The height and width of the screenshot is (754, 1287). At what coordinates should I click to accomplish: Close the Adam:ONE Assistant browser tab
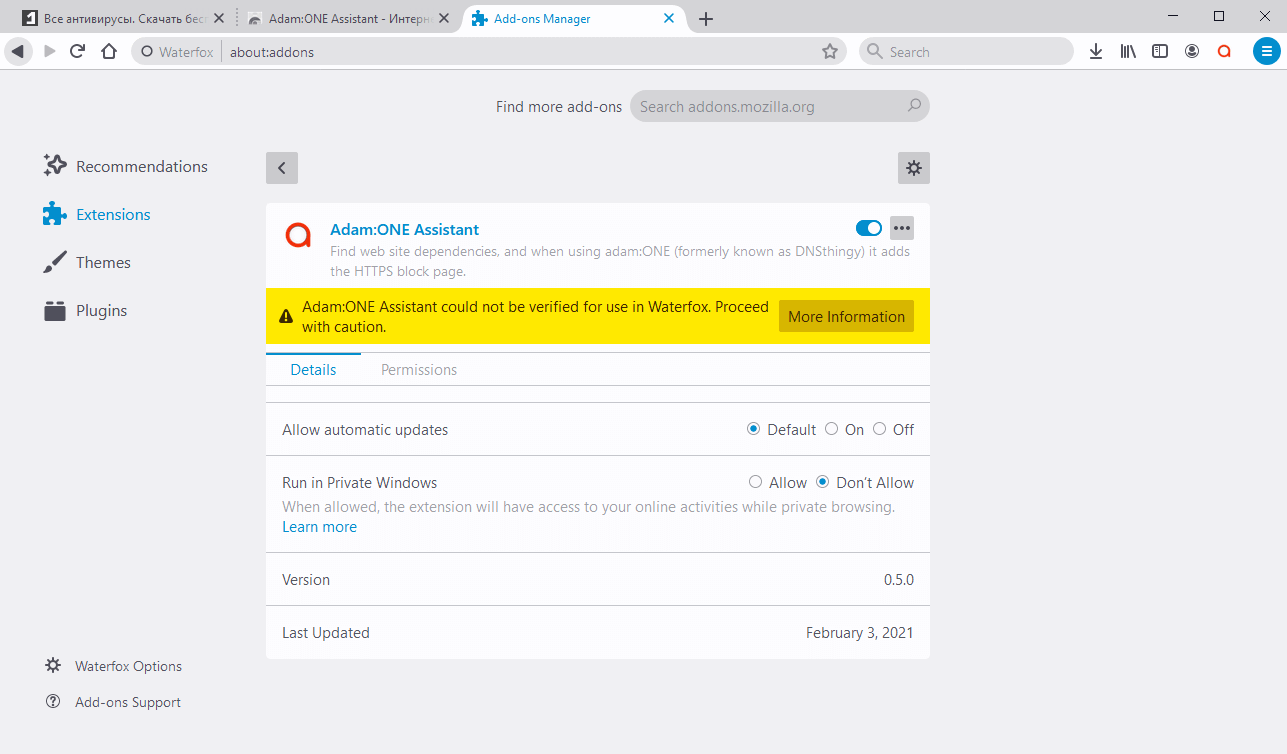pos(445,18)
